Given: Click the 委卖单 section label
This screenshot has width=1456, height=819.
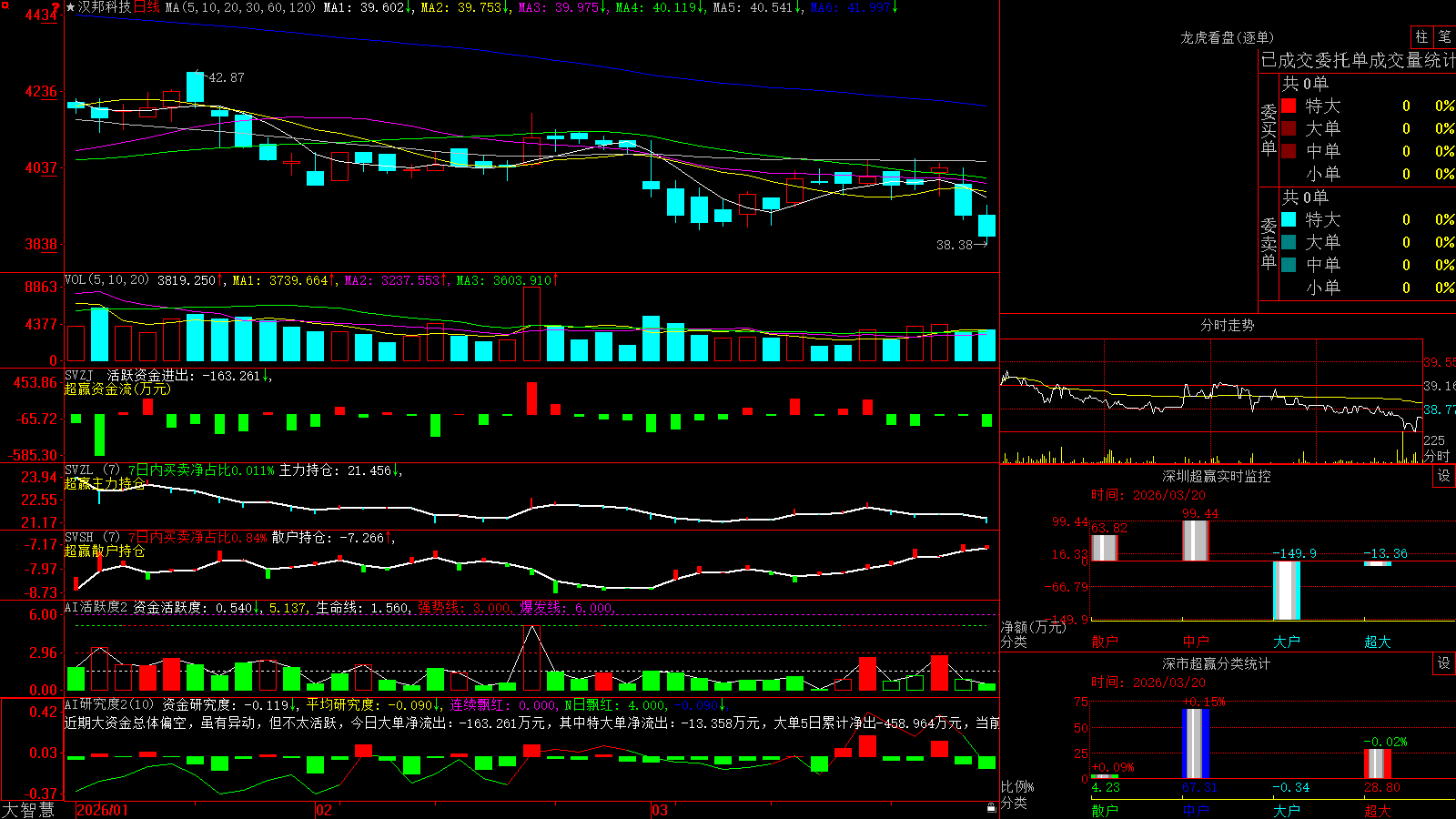Looking at the screenshot, I should click(1269, 243).
